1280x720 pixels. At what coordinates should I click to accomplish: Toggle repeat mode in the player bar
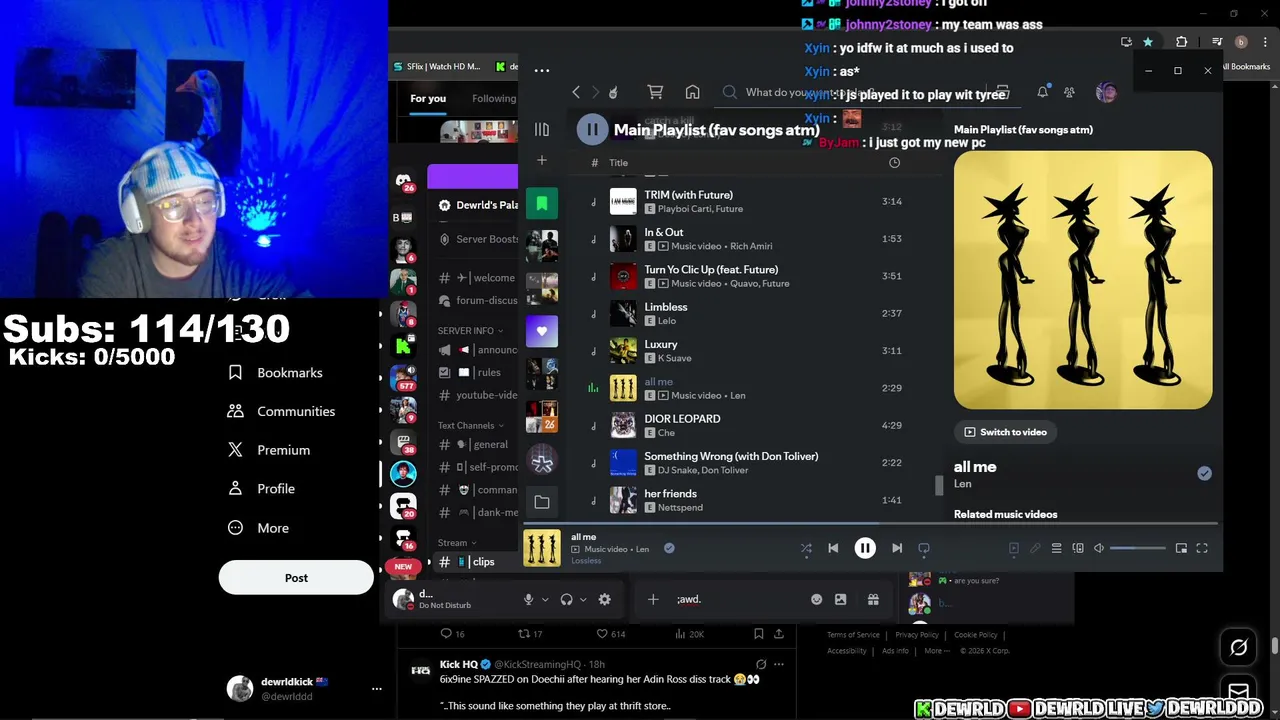point(924,548)
